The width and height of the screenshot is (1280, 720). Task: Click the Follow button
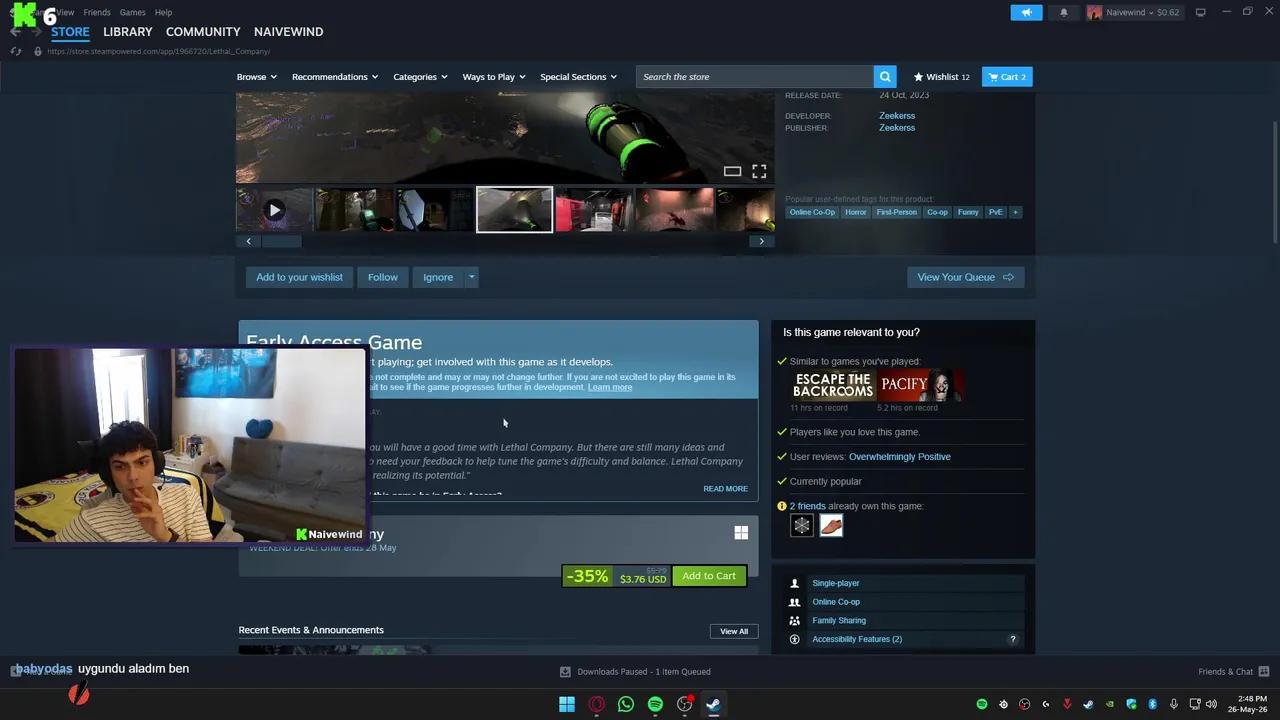tap(382, 277)
